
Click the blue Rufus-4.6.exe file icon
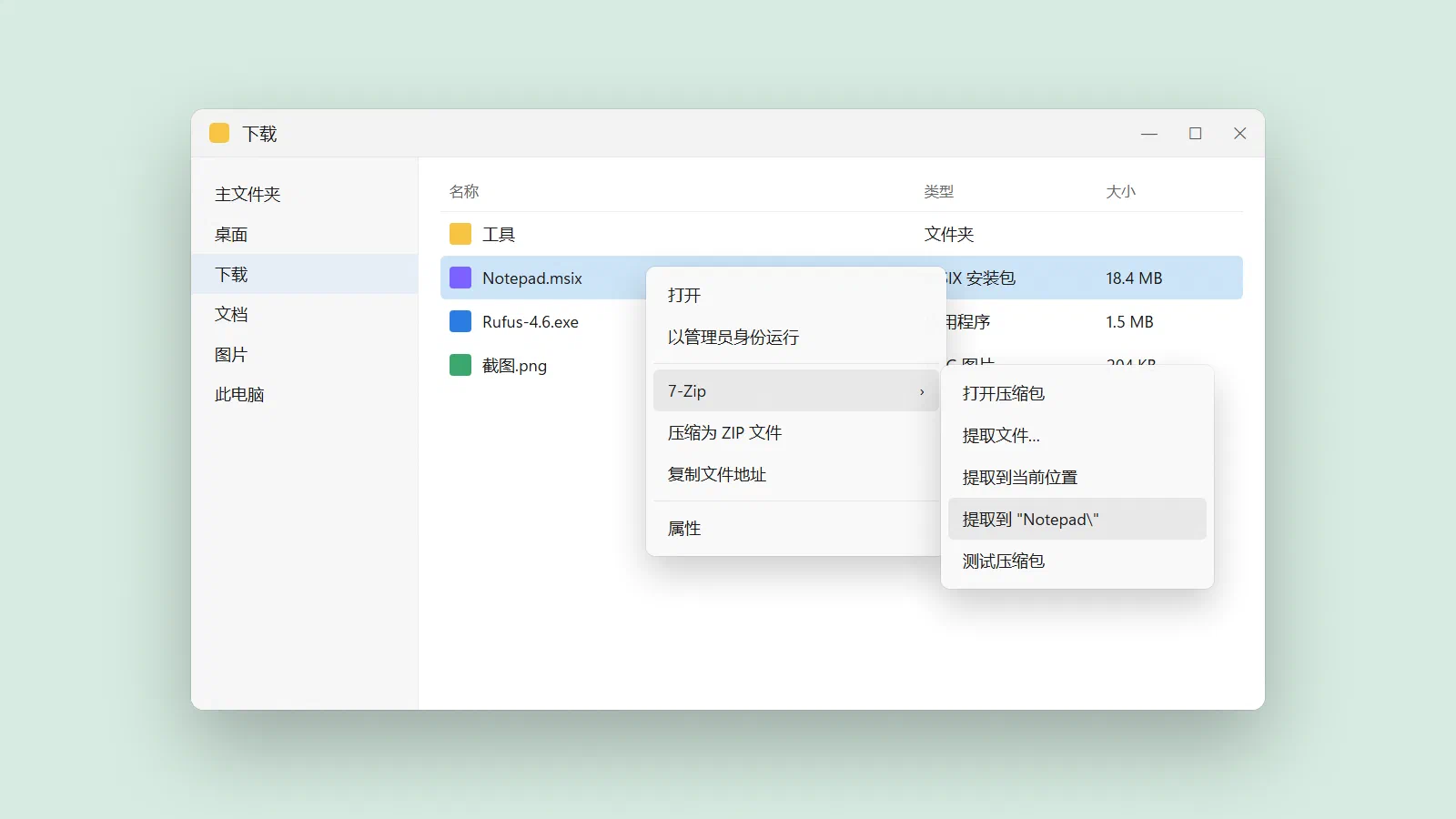[460, 321]
